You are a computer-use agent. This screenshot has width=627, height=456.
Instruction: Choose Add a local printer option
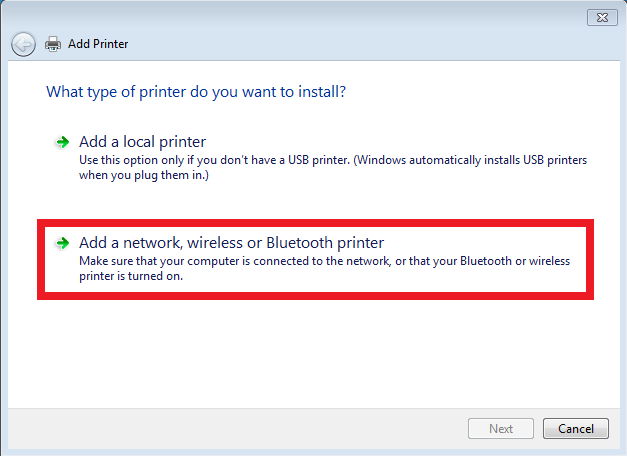142,142
